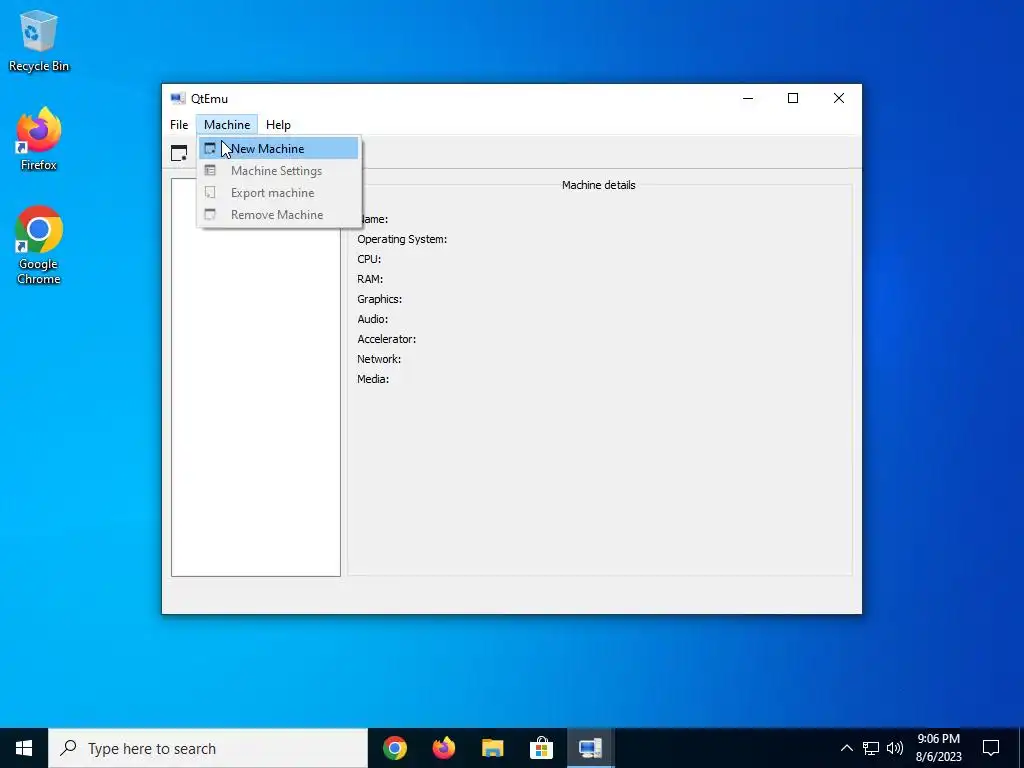This screenshot has width=1024, height=768.
Task: Click the taskbar search box
Action: point(208,748)
